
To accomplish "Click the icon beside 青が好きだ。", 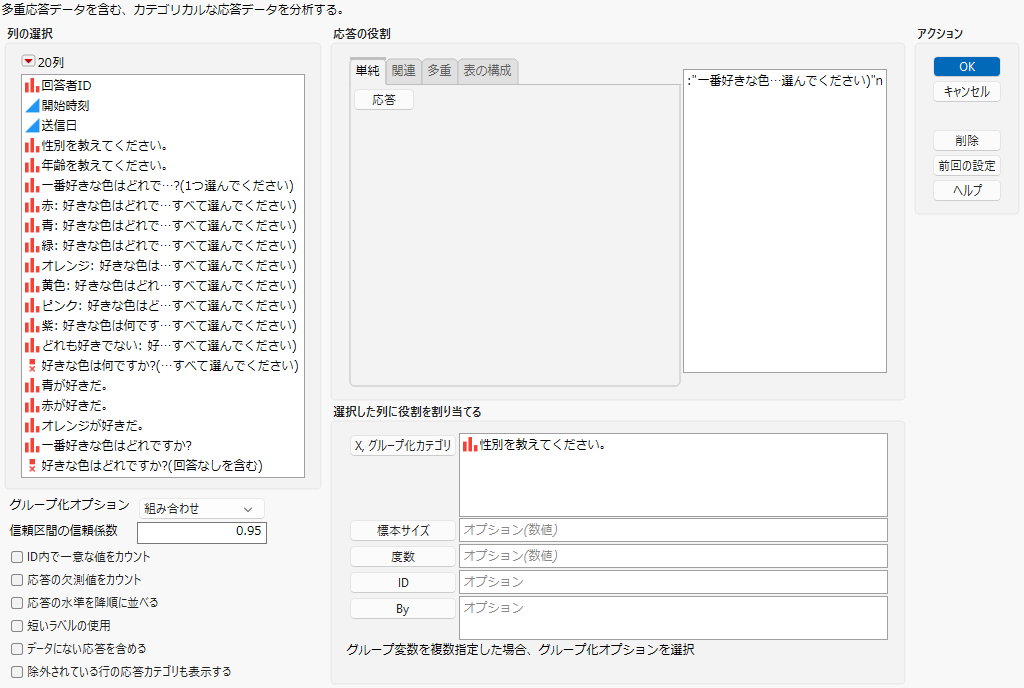I will [32, 386].
